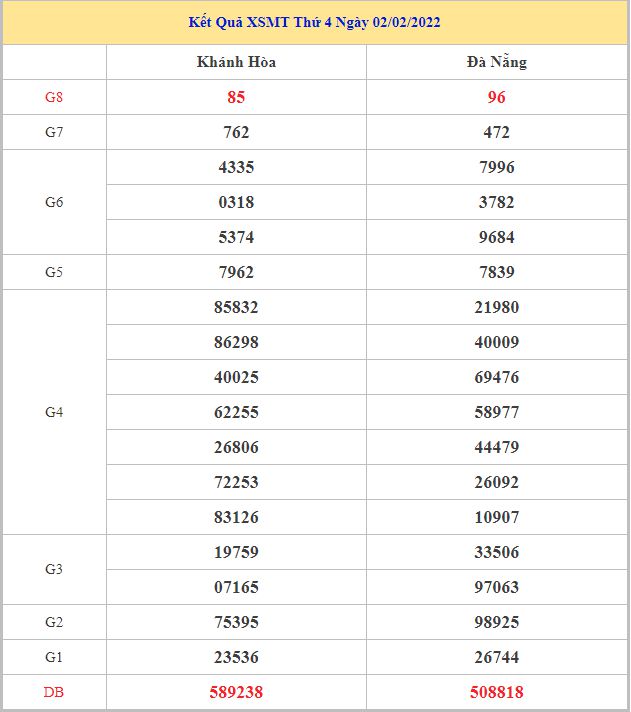This screenshot has height=712, width=631.
Task: Select the G6 row label
Action: click(x=54, y=202)
